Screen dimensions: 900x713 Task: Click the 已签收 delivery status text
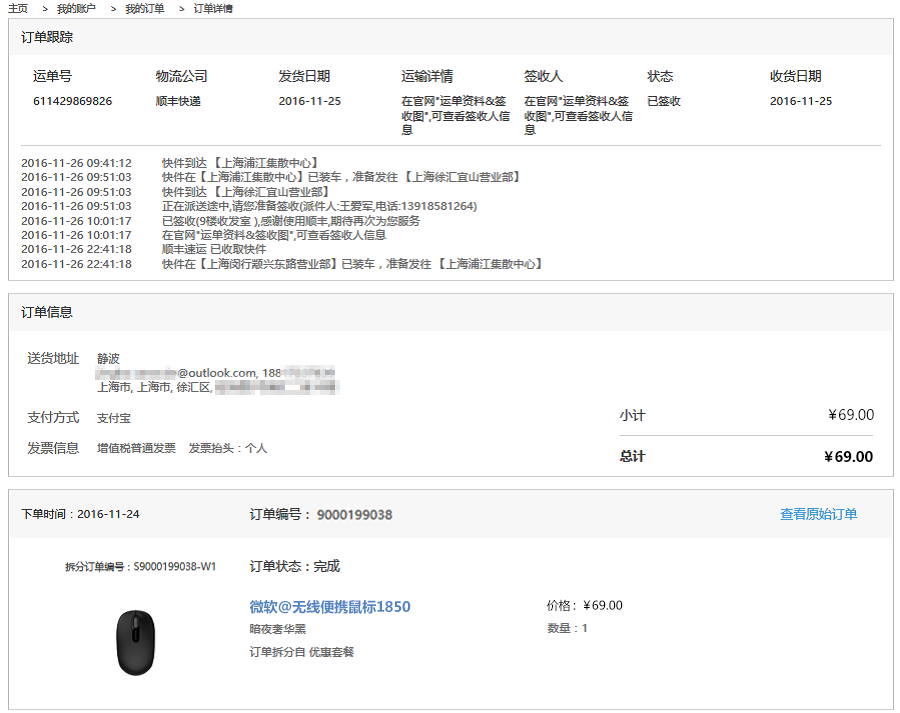[664, 101]
